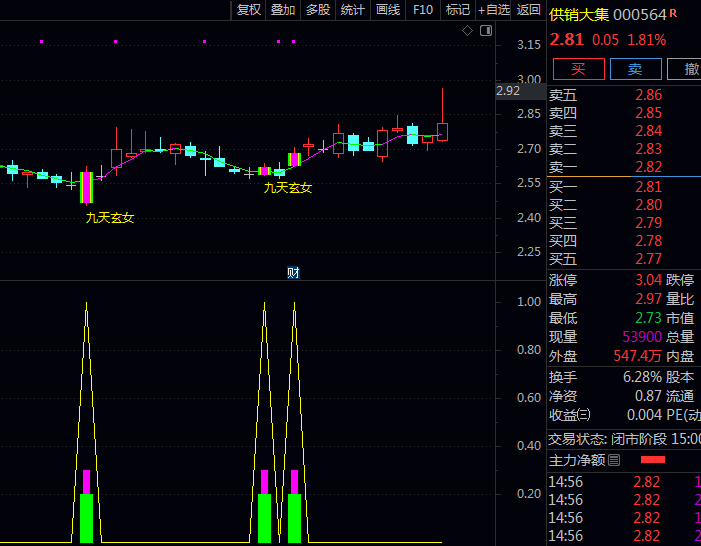
Task: Select the 卖一 price 2.82 row
Action: 624,167
